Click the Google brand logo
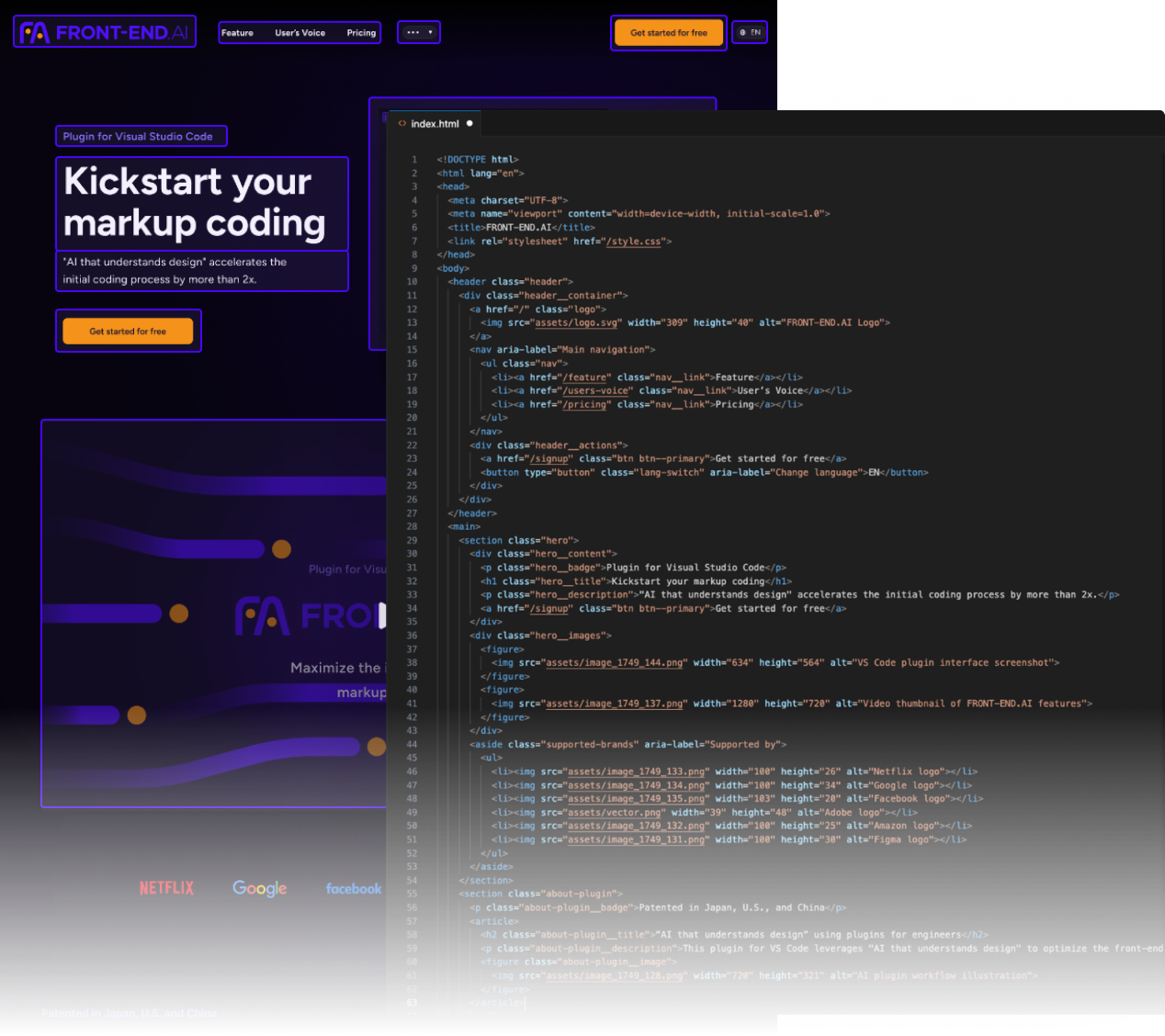Screen dimensions: 1165x1036 259,888
